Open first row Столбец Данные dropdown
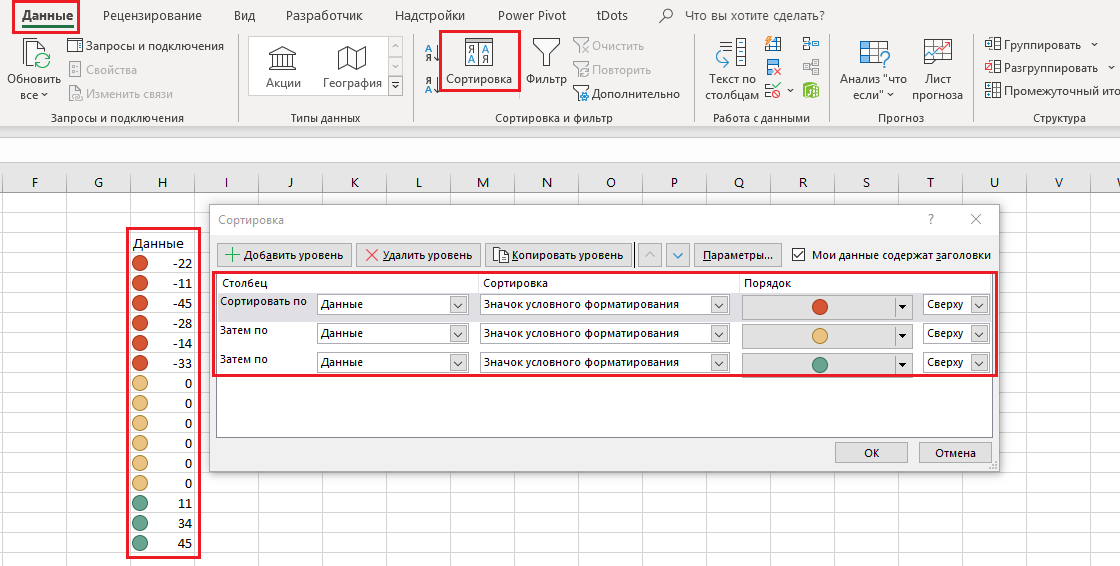Viewport: 1120px width, 566px height. [x=459, y=305]
